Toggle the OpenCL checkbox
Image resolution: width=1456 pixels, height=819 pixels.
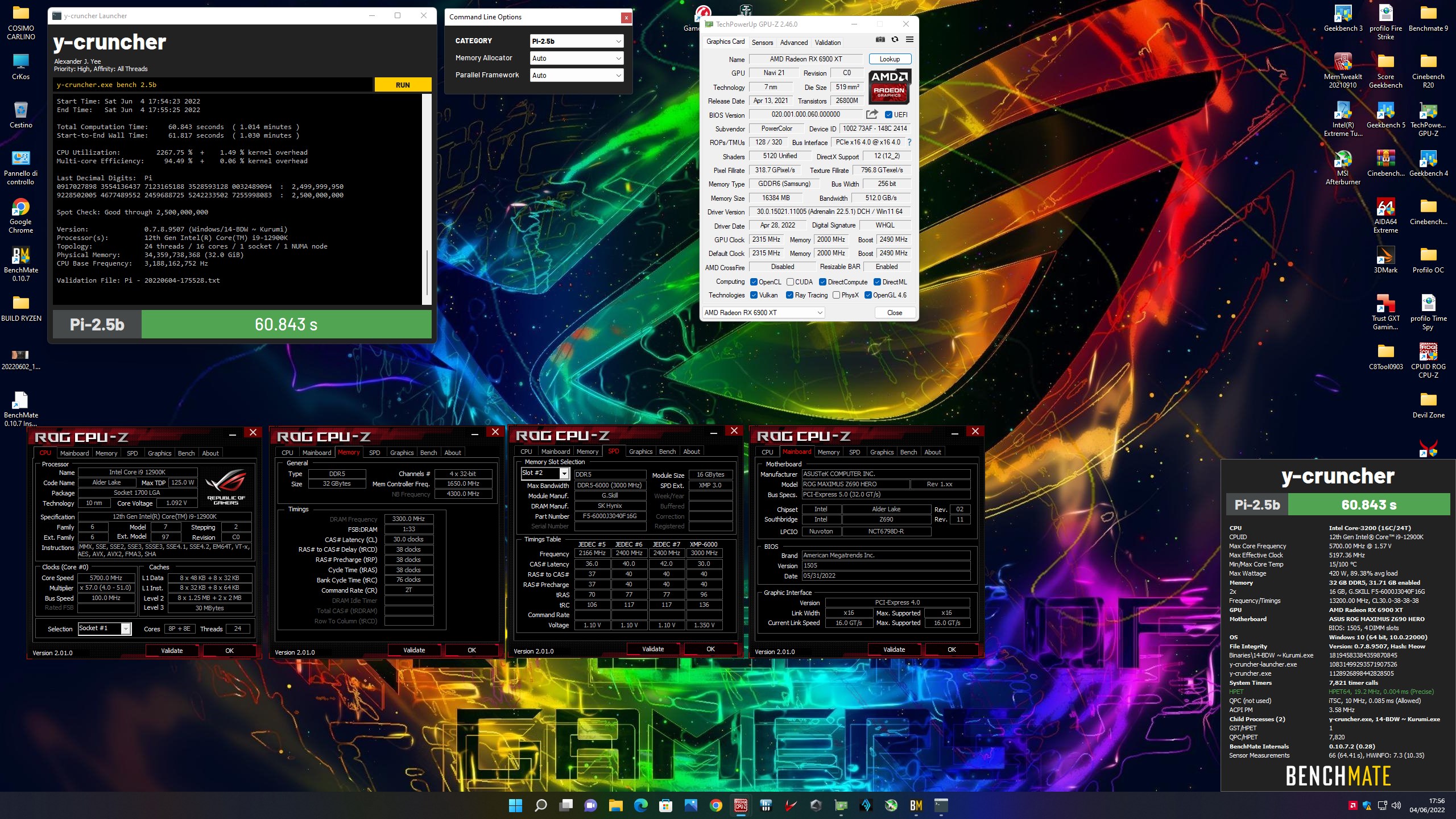tap(754, 282)
